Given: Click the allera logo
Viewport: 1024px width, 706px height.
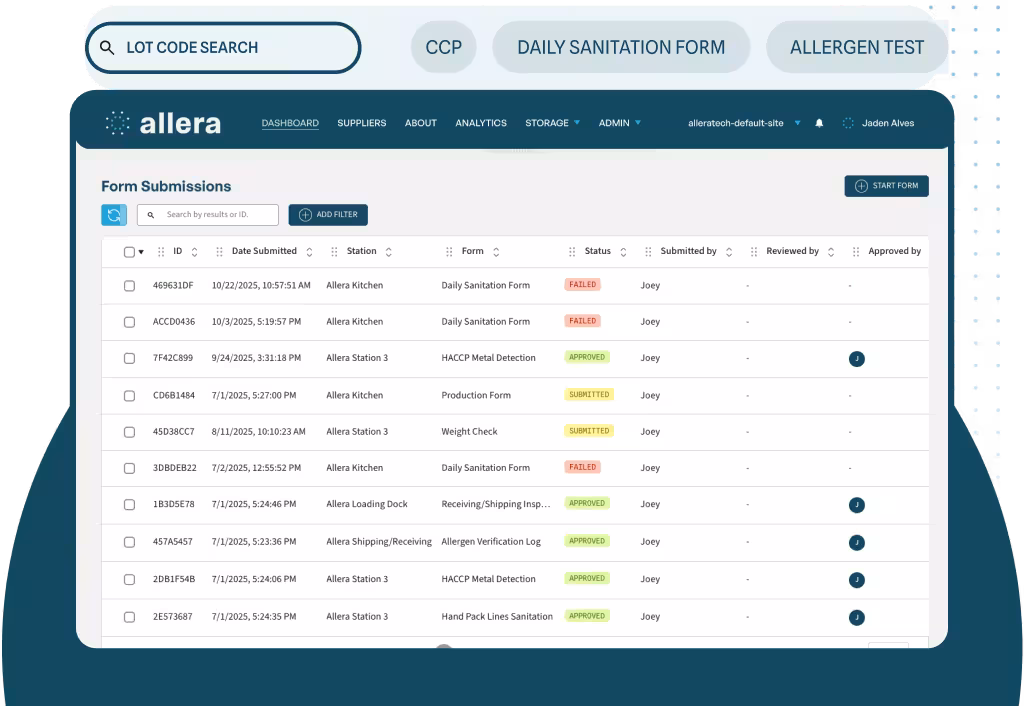Looking at the screenshot, I should [163, 123].
